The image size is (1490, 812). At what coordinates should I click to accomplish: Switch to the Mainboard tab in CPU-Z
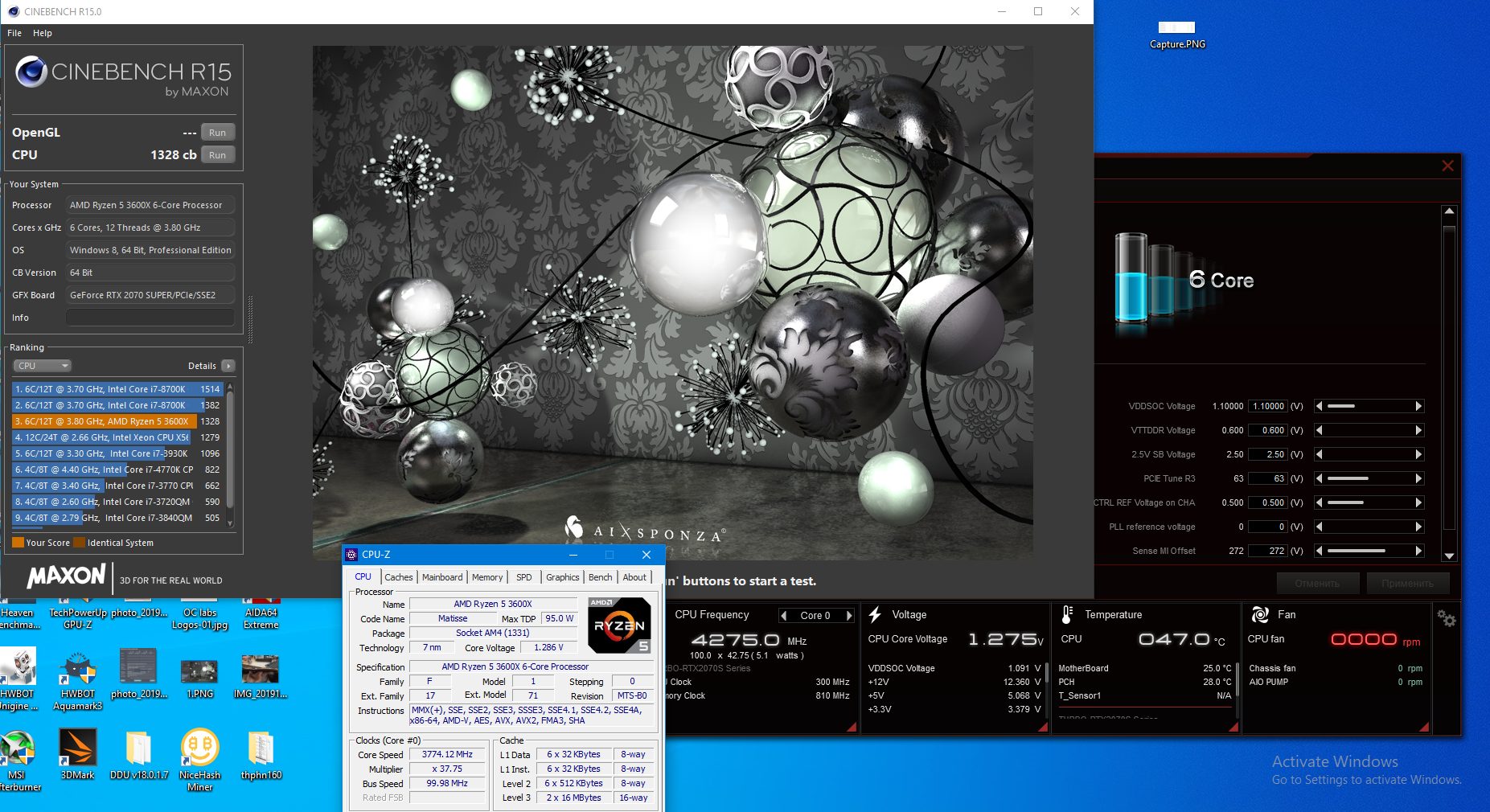coord(442,577)
